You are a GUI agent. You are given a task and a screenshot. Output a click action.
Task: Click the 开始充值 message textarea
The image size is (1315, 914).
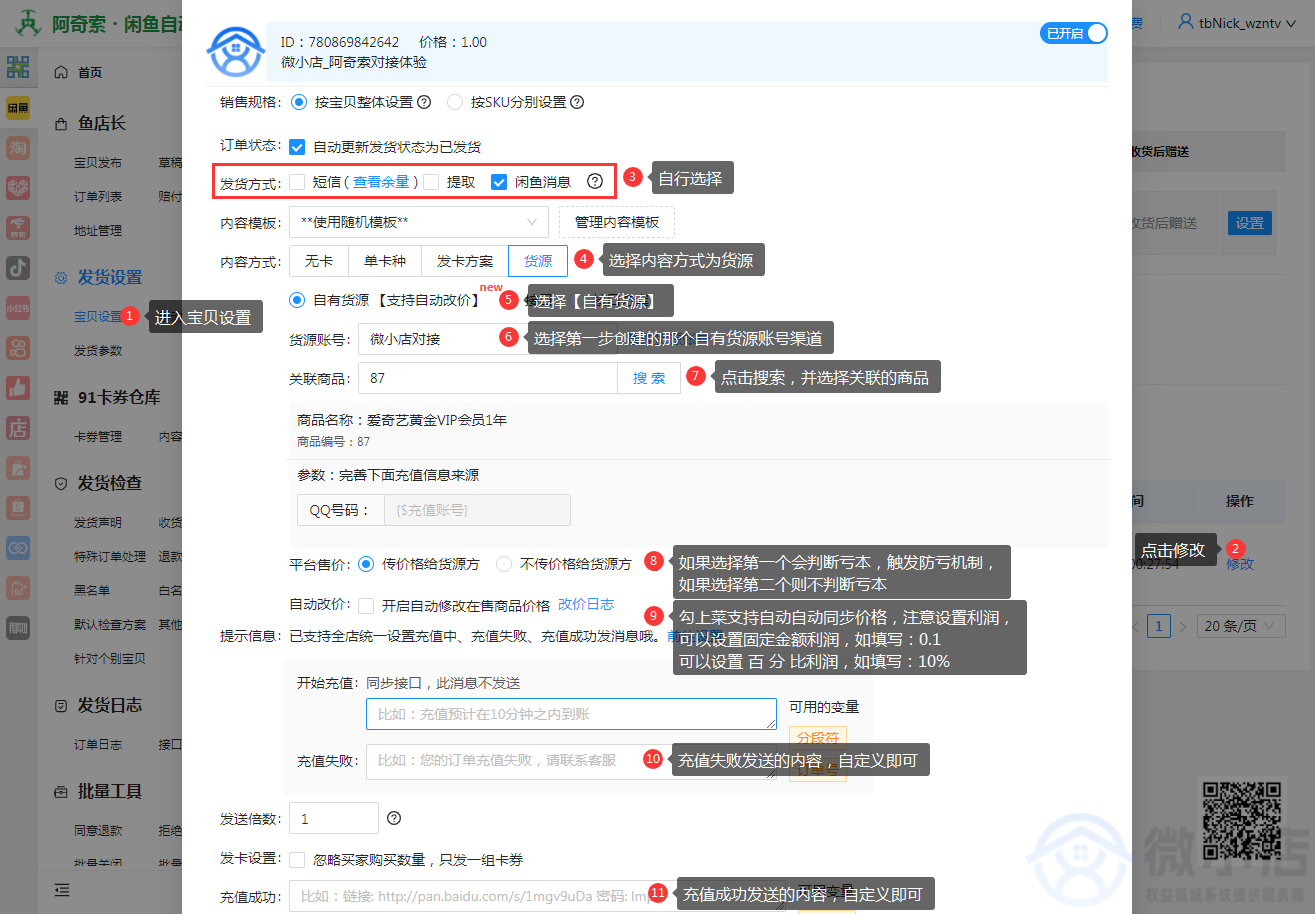coord(571,714)
